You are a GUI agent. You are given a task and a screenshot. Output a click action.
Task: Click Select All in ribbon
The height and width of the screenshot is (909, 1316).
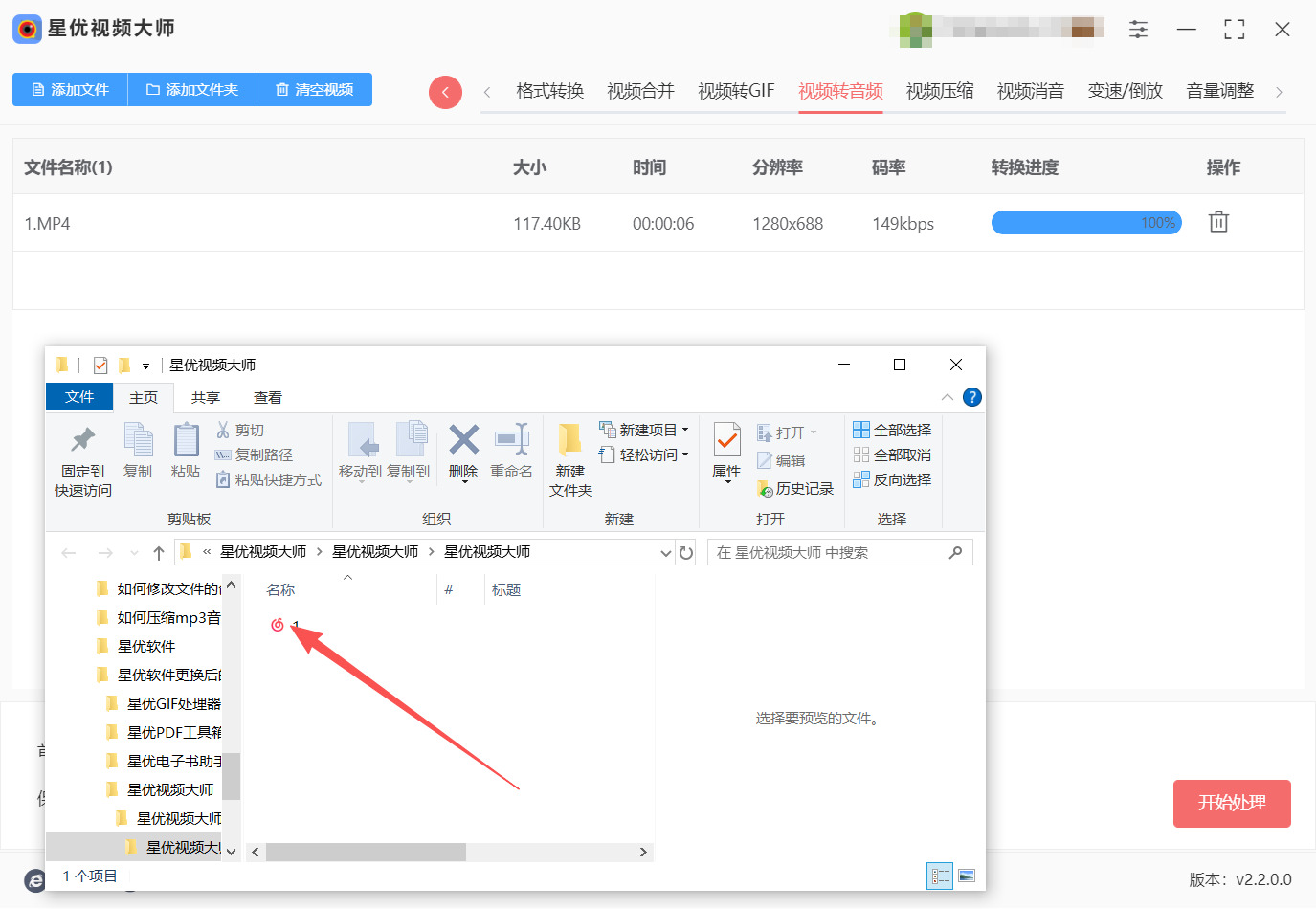[892, 431]
